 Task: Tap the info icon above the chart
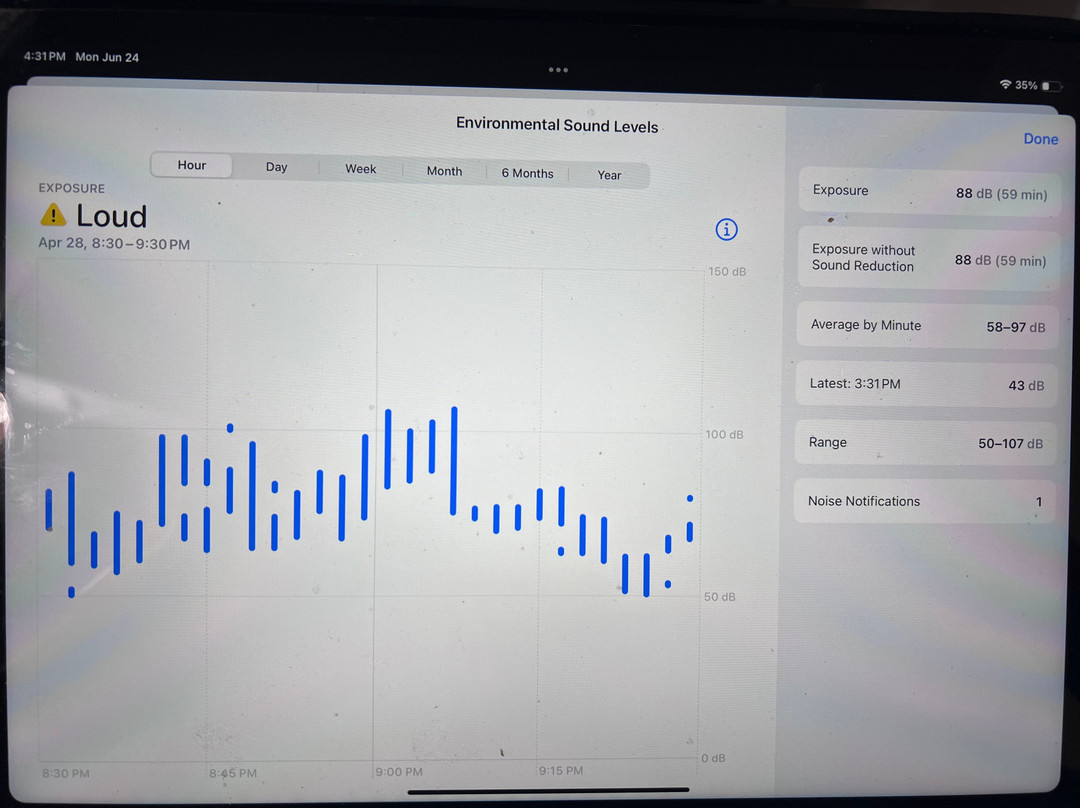(x=727, y=230)
